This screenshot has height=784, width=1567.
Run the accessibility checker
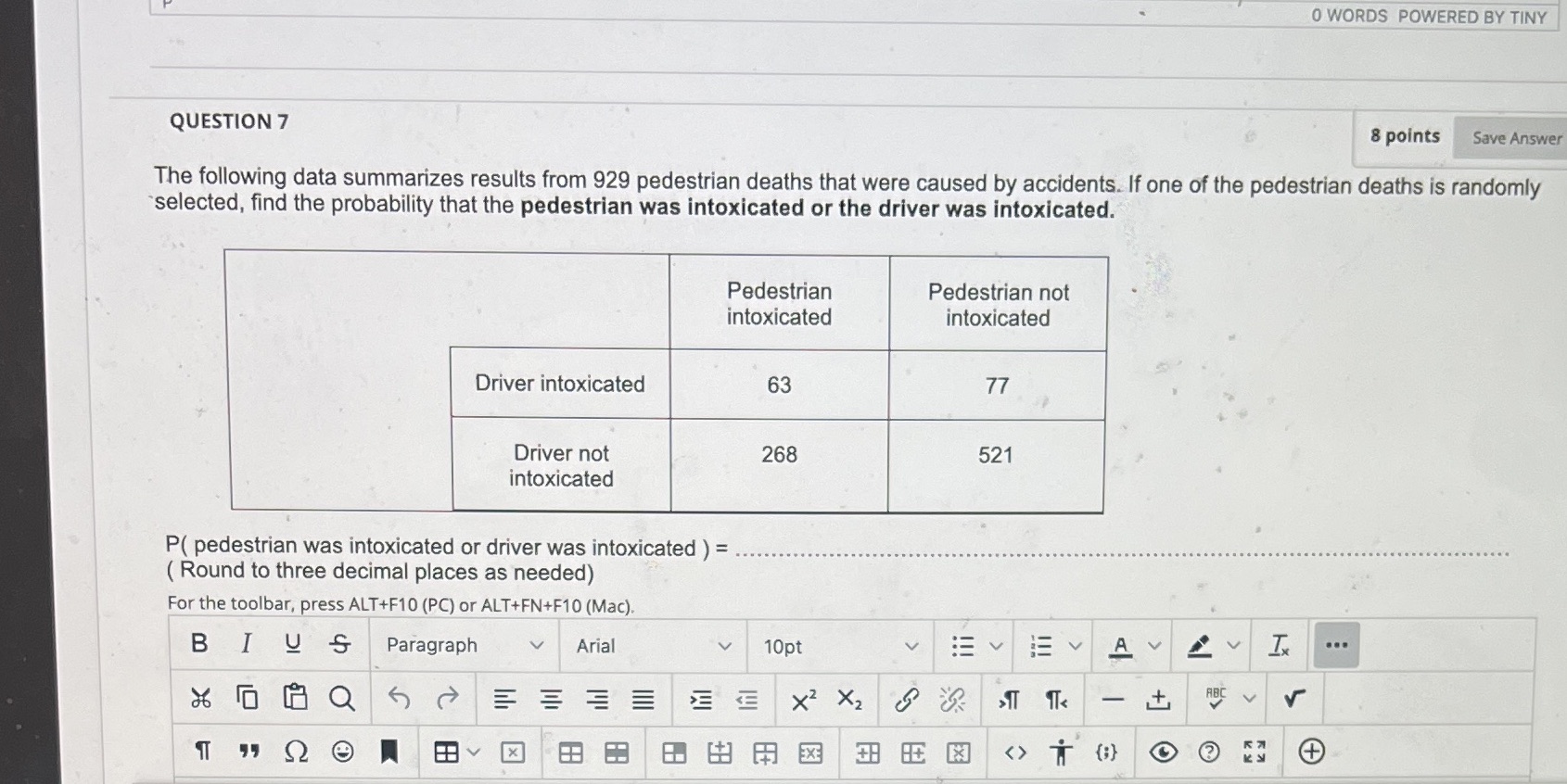click(x=1061, y=752)
